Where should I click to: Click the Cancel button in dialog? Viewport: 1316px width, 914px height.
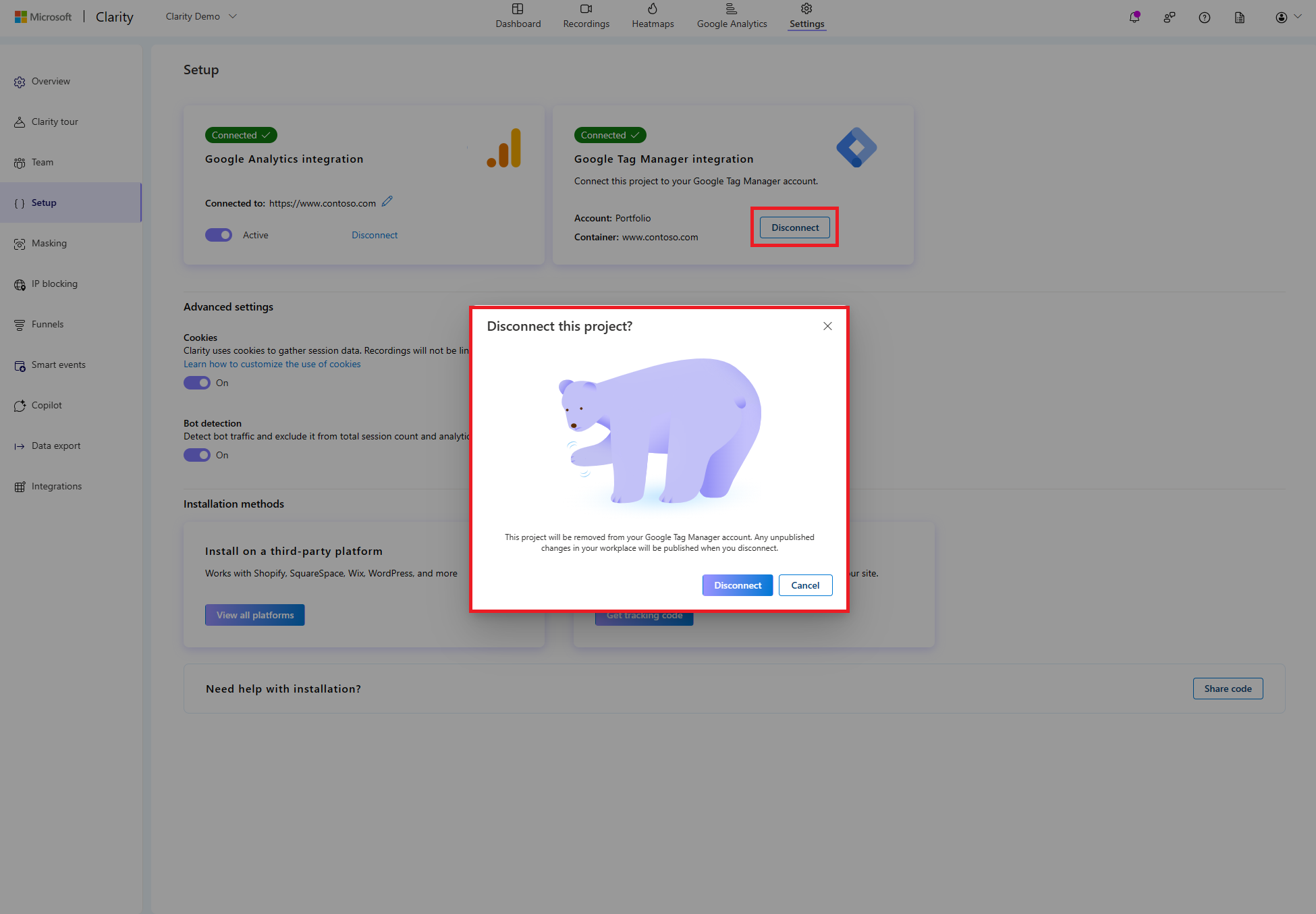click(x=806, y=585)
